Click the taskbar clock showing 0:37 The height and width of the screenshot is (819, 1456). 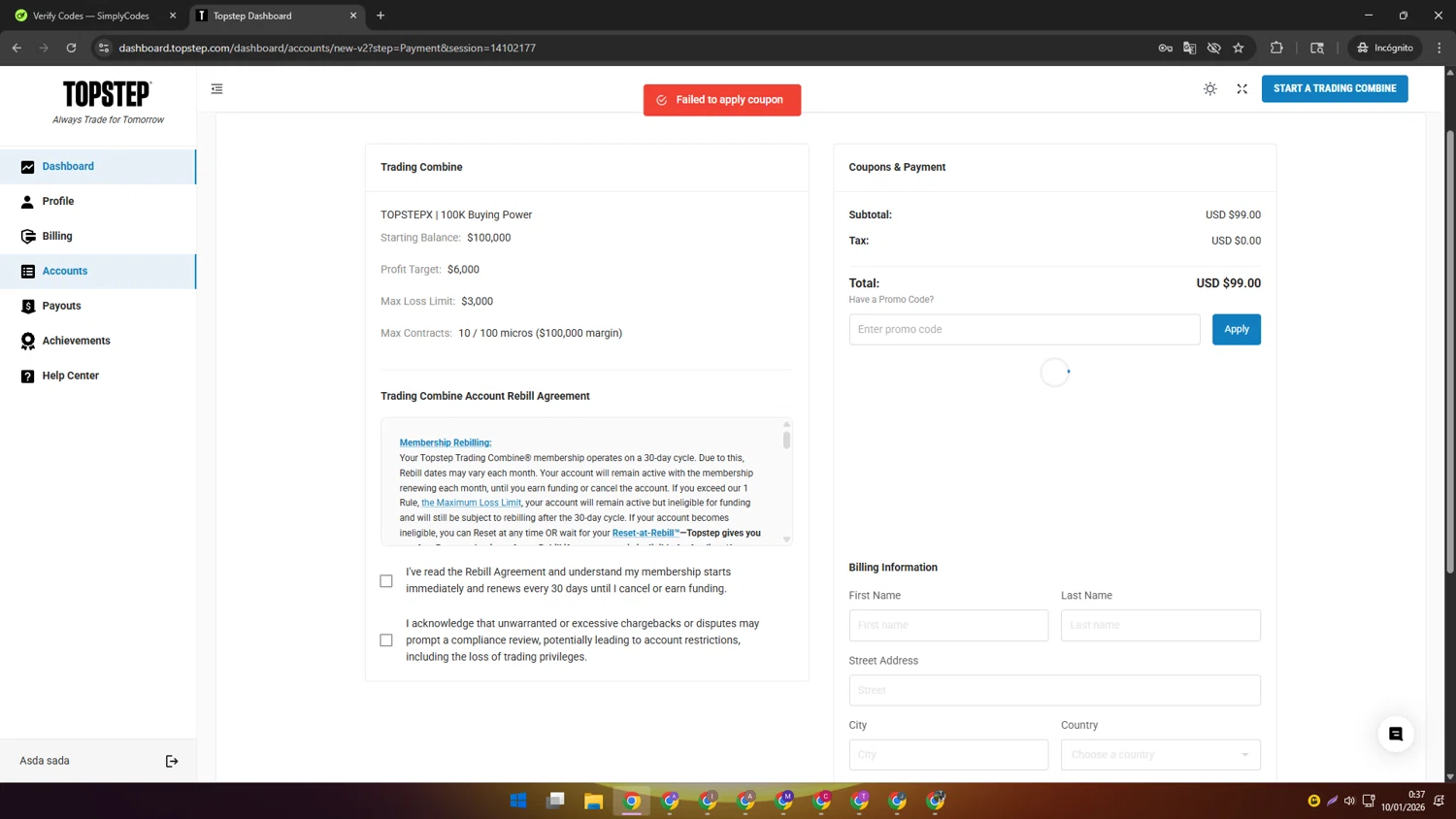[x=1404, y=801]
